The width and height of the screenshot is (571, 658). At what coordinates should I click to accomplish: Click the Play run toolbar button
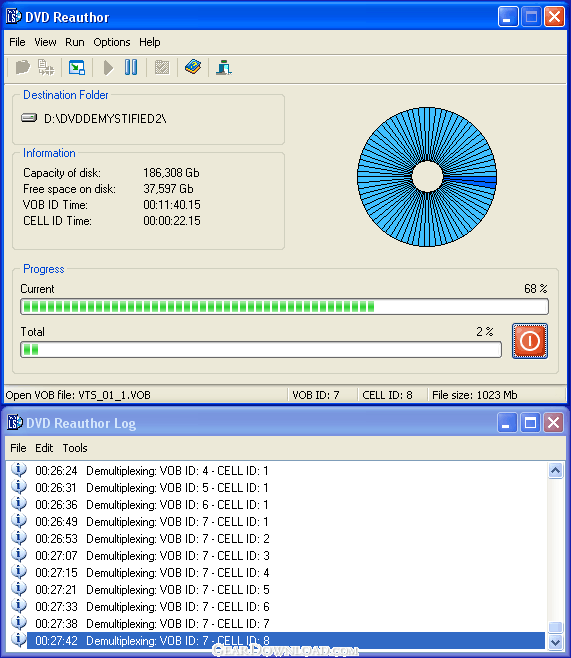(108, 67)
